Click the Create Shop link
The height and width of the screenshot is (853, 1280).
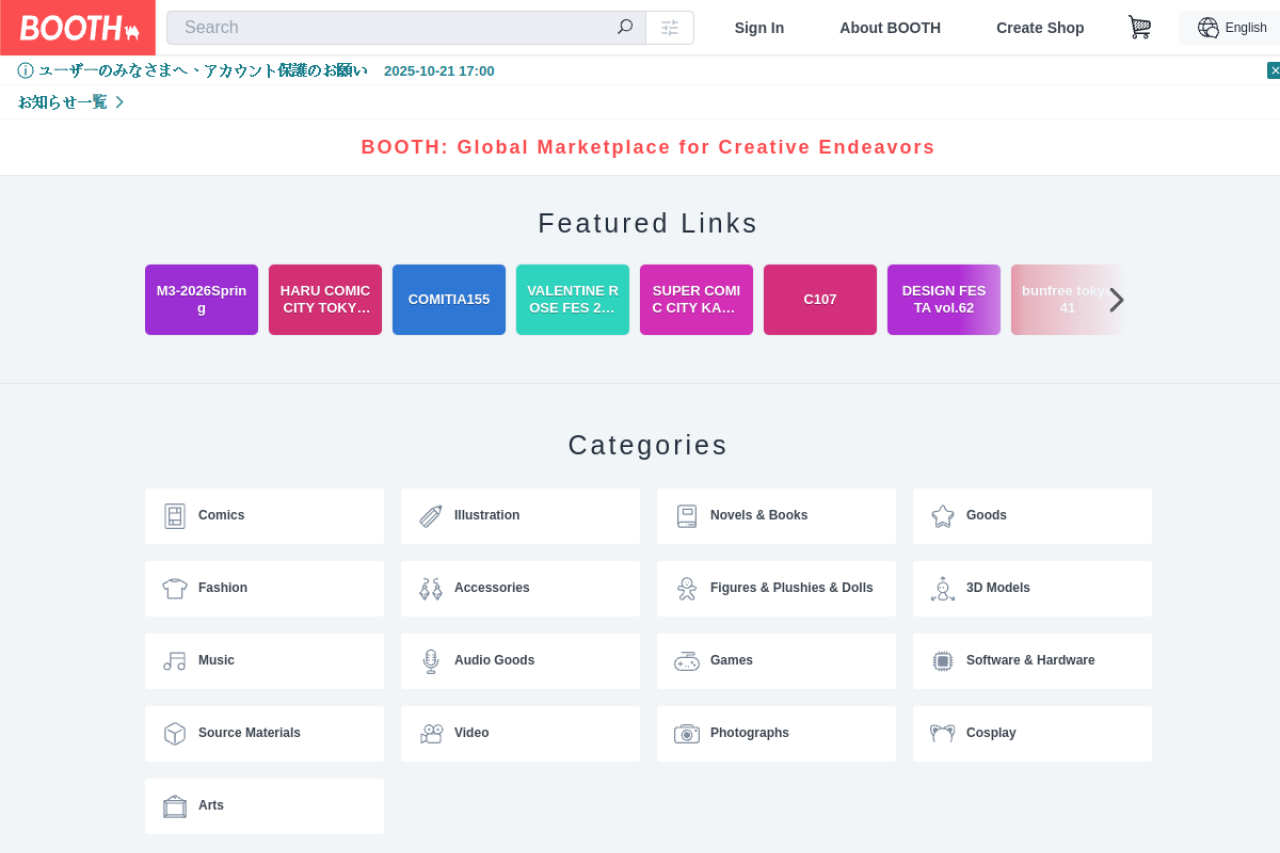(x=1040, y=28)
